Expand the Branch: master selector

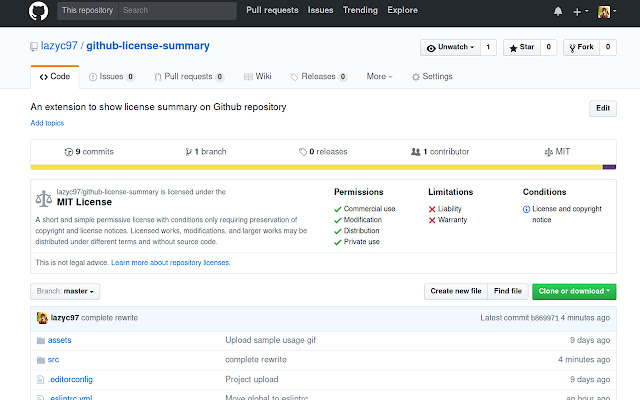(64, 291)
